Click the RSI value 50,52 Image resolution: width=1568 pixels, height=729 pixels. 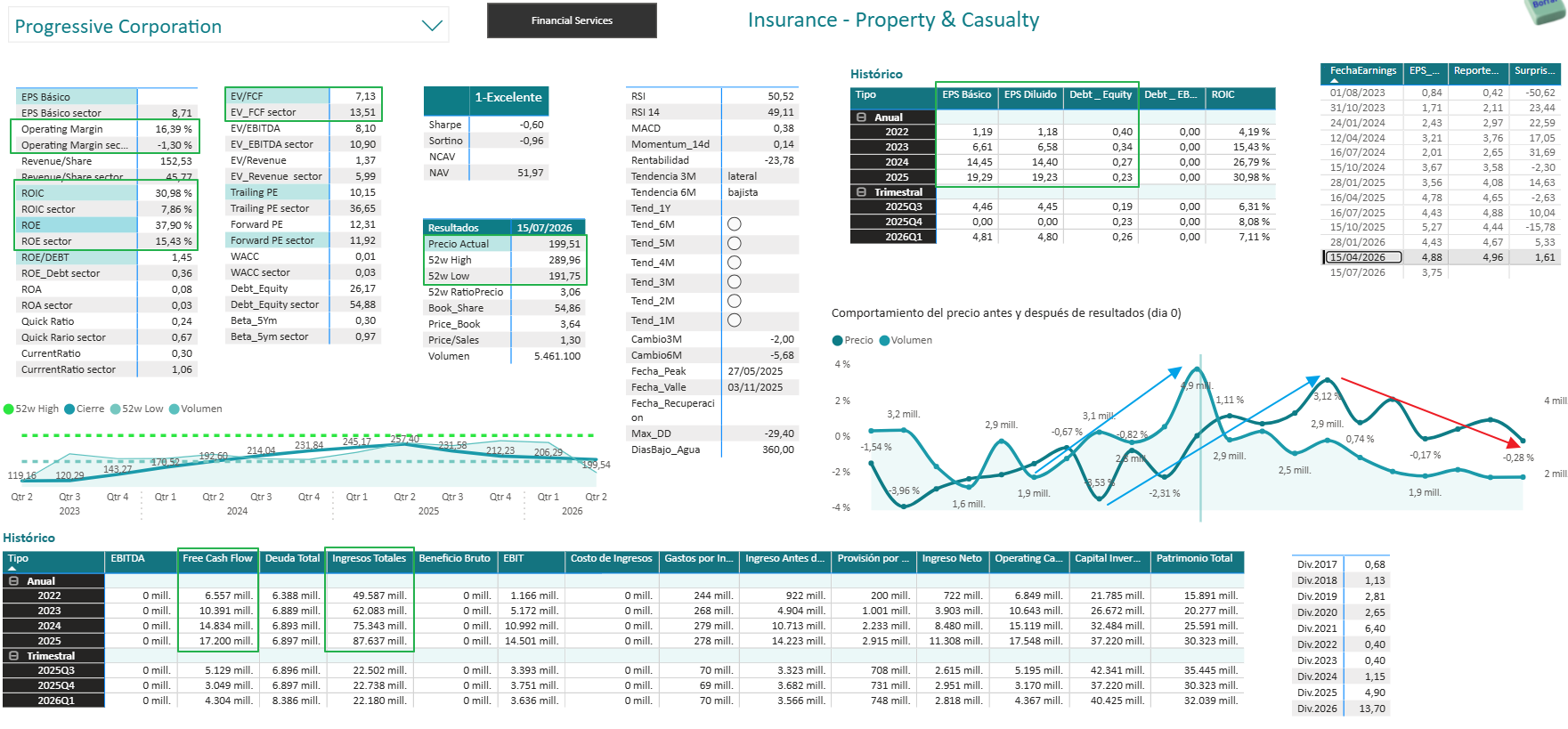781,96
